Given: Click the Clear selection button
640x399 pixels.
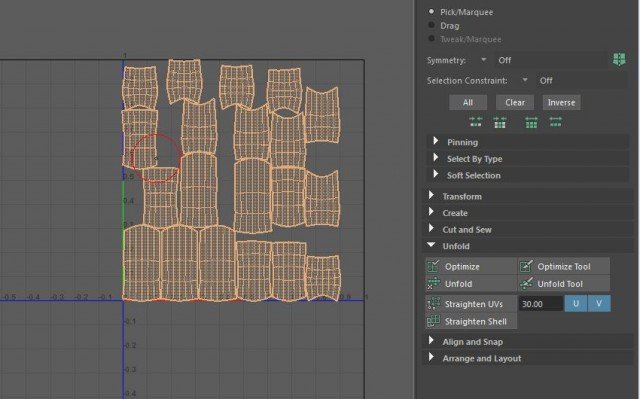Looking at the screenshot, I should point(515,102).
